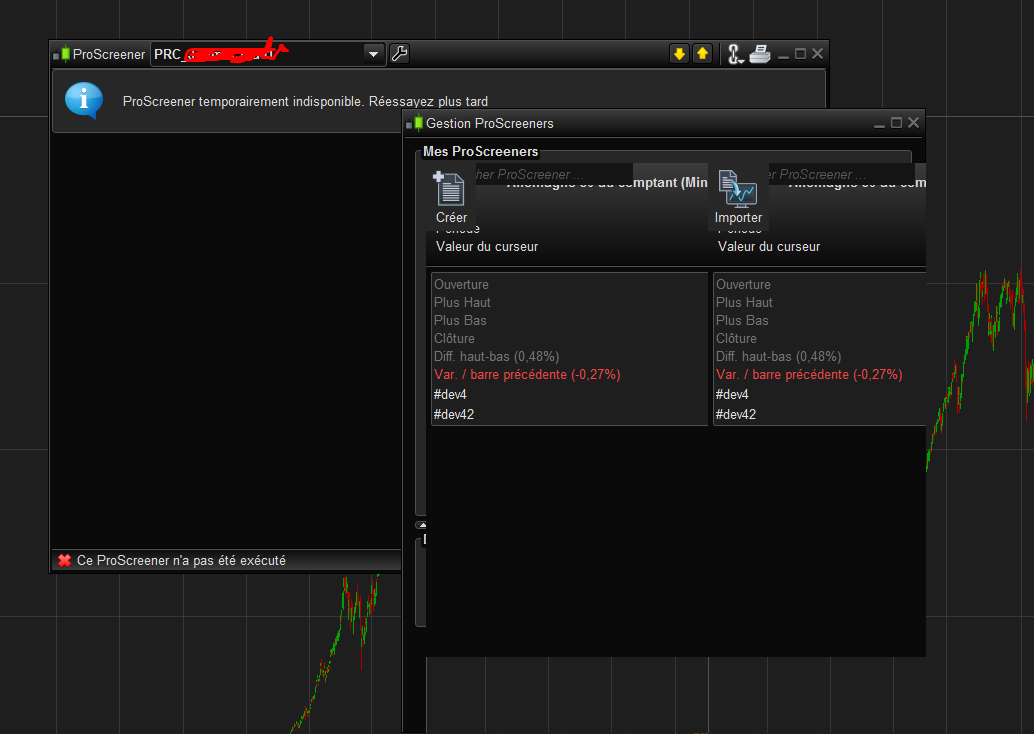Select '#dev4' in the list under Importer
This screenshot has width=1034, height=734.
pos(733,394)
